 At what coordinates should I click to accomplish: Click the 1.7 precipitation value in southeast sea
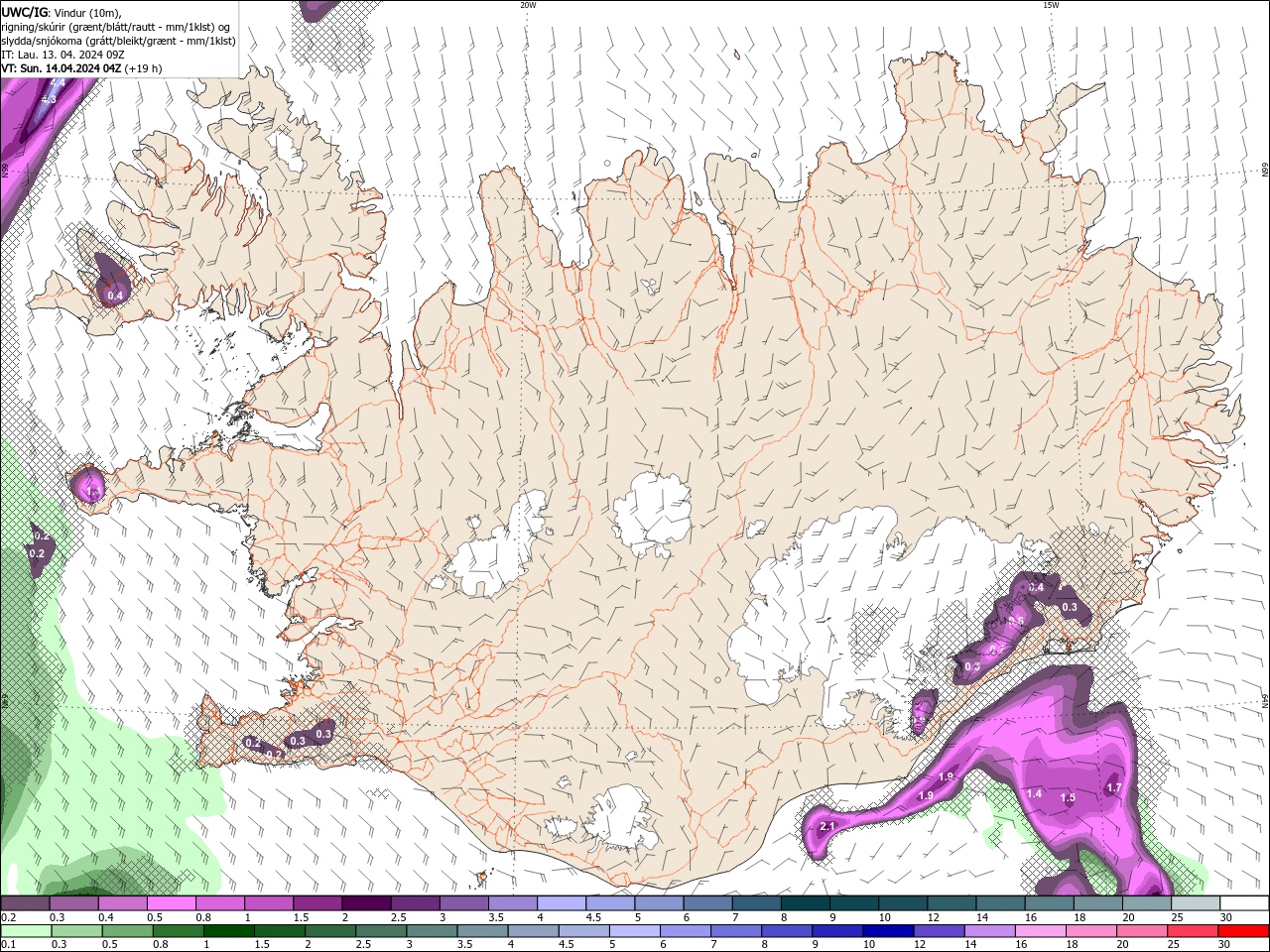[1113, 788]
